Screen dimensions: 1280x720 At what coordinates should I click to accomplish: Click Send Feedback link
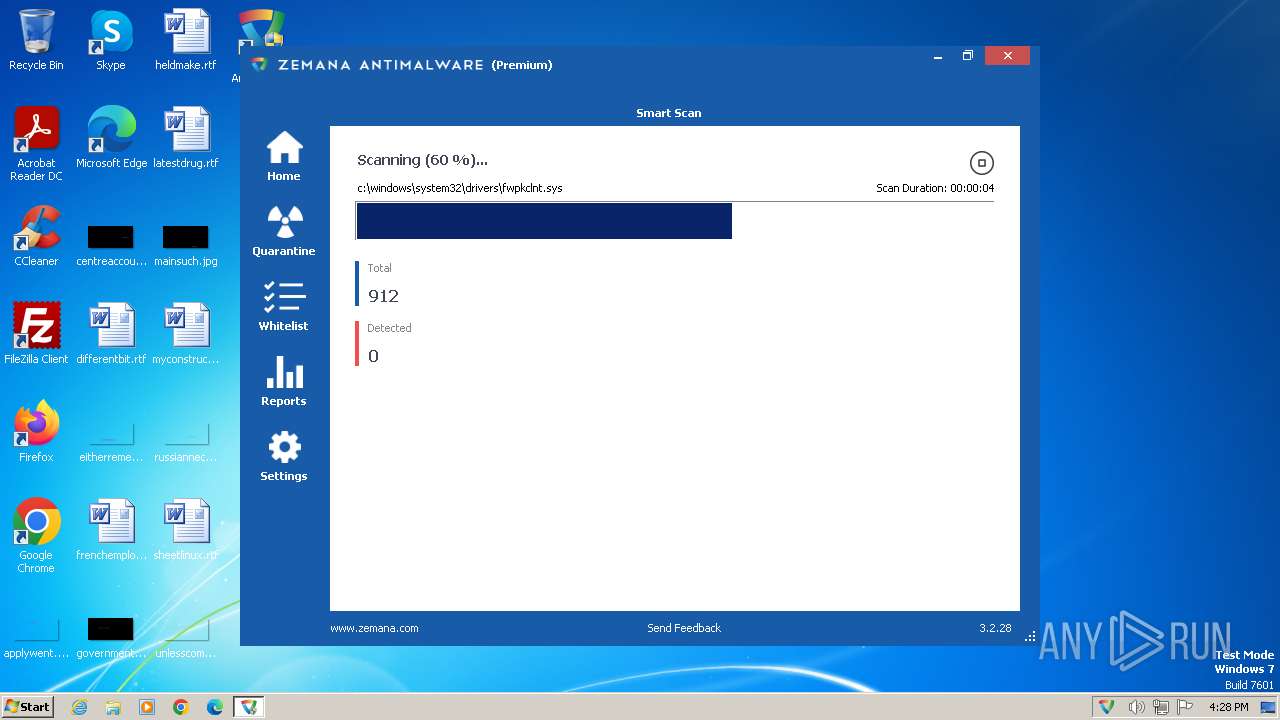(x=684, y=628)
